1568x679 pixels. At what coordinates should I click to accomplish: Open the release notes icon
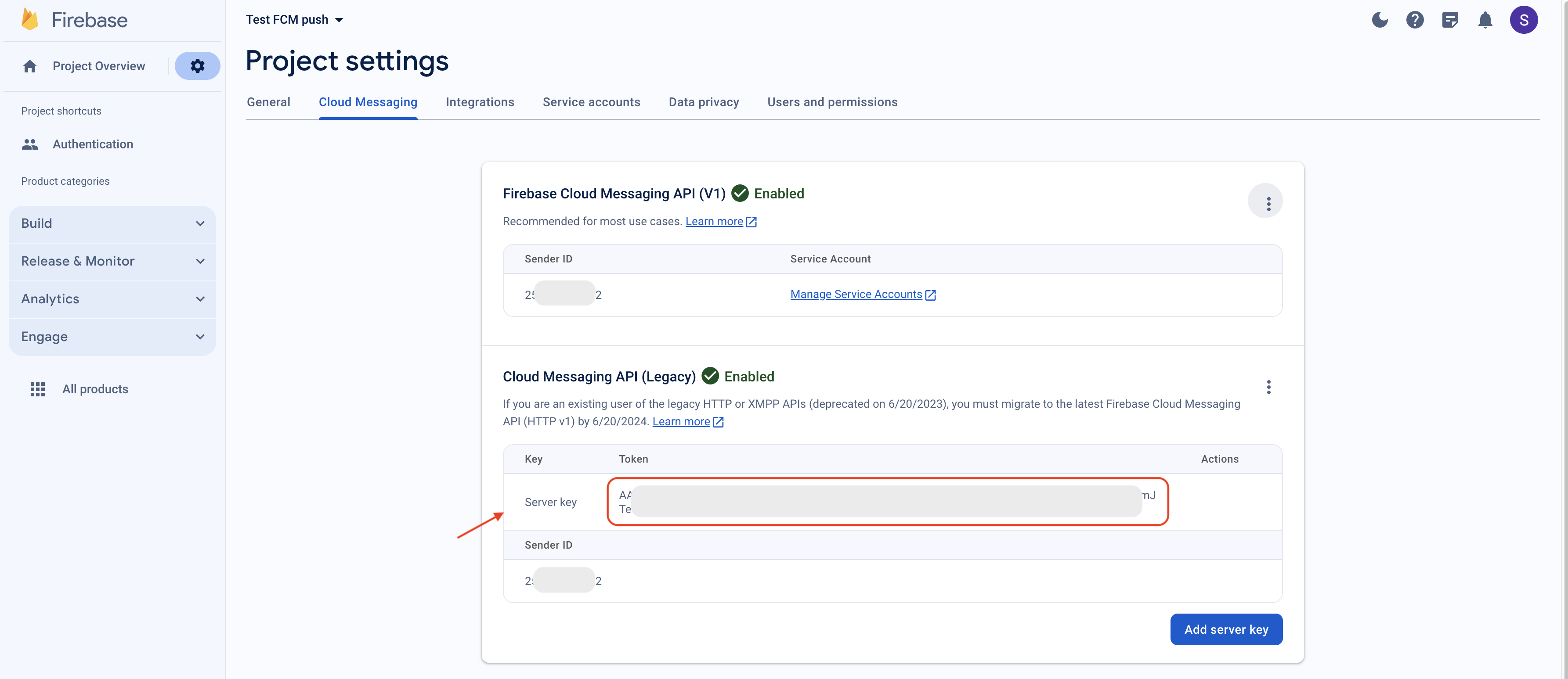coord(1450,19)
